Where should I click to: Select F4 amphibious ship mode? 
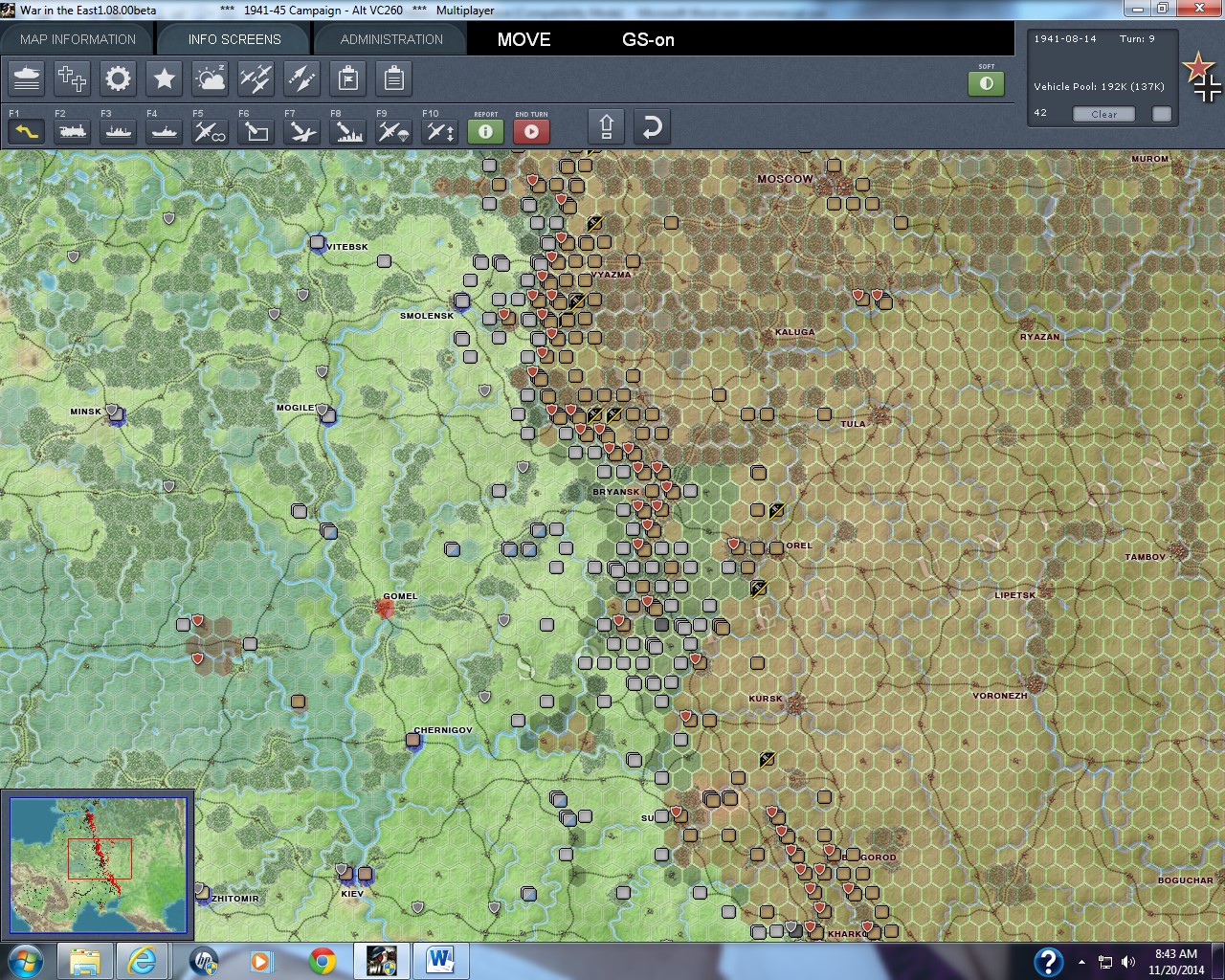(x=165, y=131)
